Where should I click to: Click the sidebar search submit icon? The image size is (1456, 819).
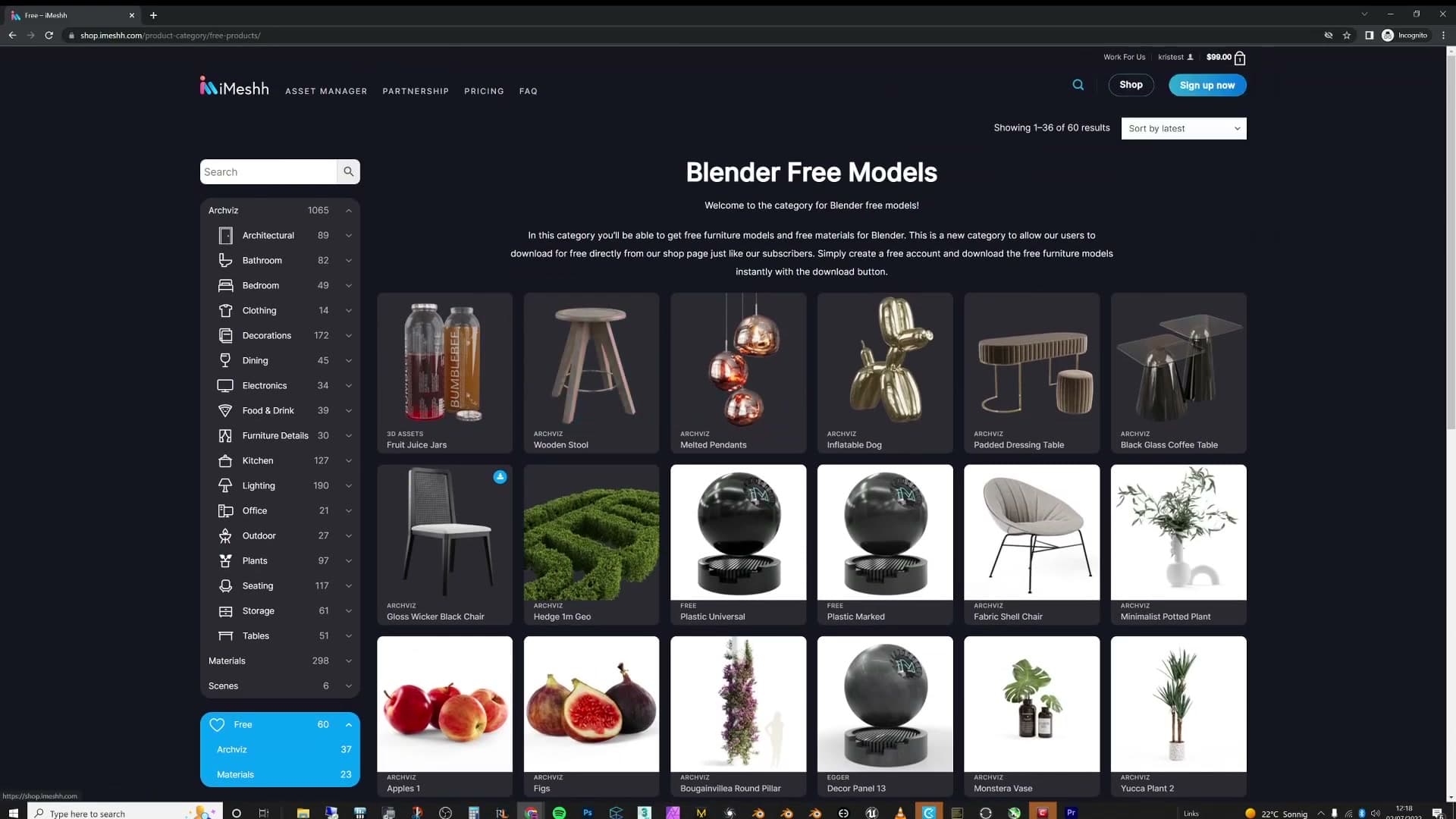pyautogui.click(x=348, y=171)
